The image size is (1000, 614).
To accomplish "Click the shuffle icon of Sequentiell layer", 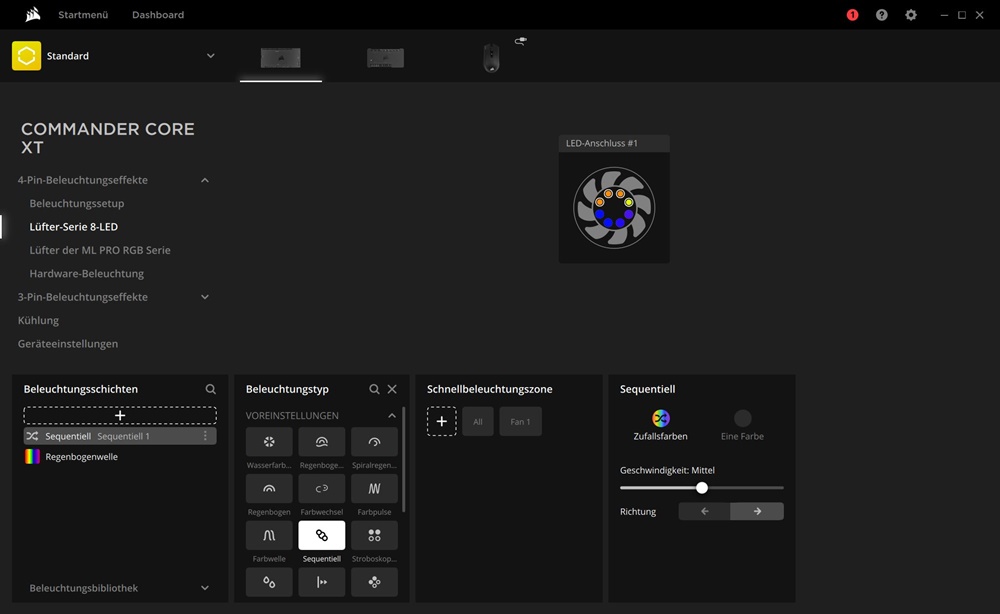I will tap(32, 436).
